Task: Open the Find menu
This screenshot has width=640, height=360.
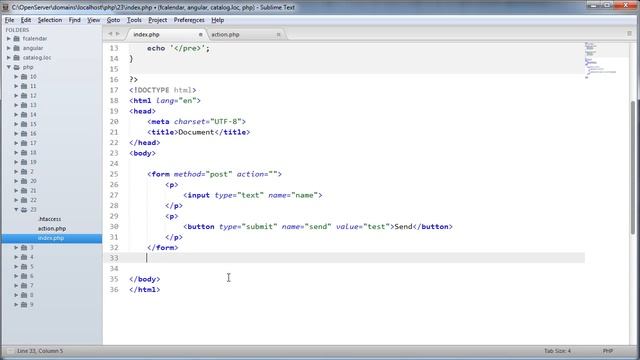Action: 74,20
